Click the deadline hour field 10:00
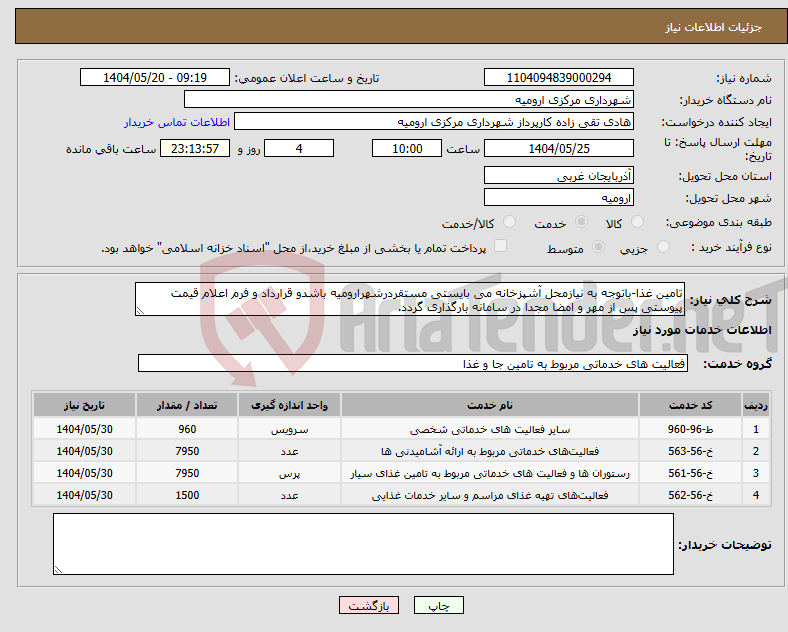Image resolution: width=788 pixels, height=632 pixels. point(407,148)
